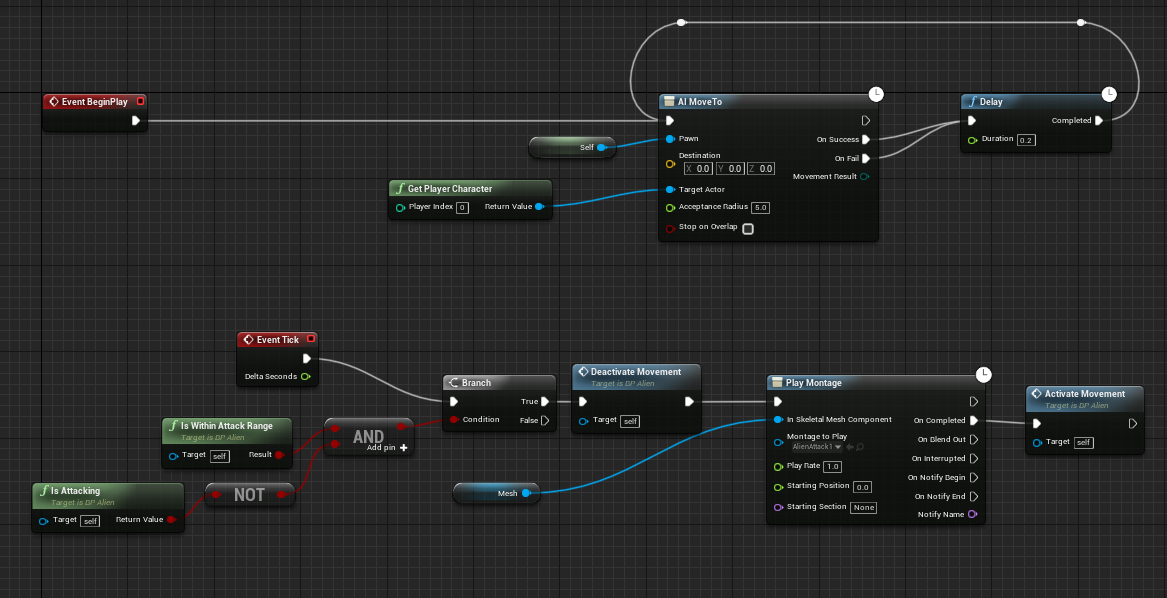
Task: Click the On Success execution pin
Action: click(866, 139)
